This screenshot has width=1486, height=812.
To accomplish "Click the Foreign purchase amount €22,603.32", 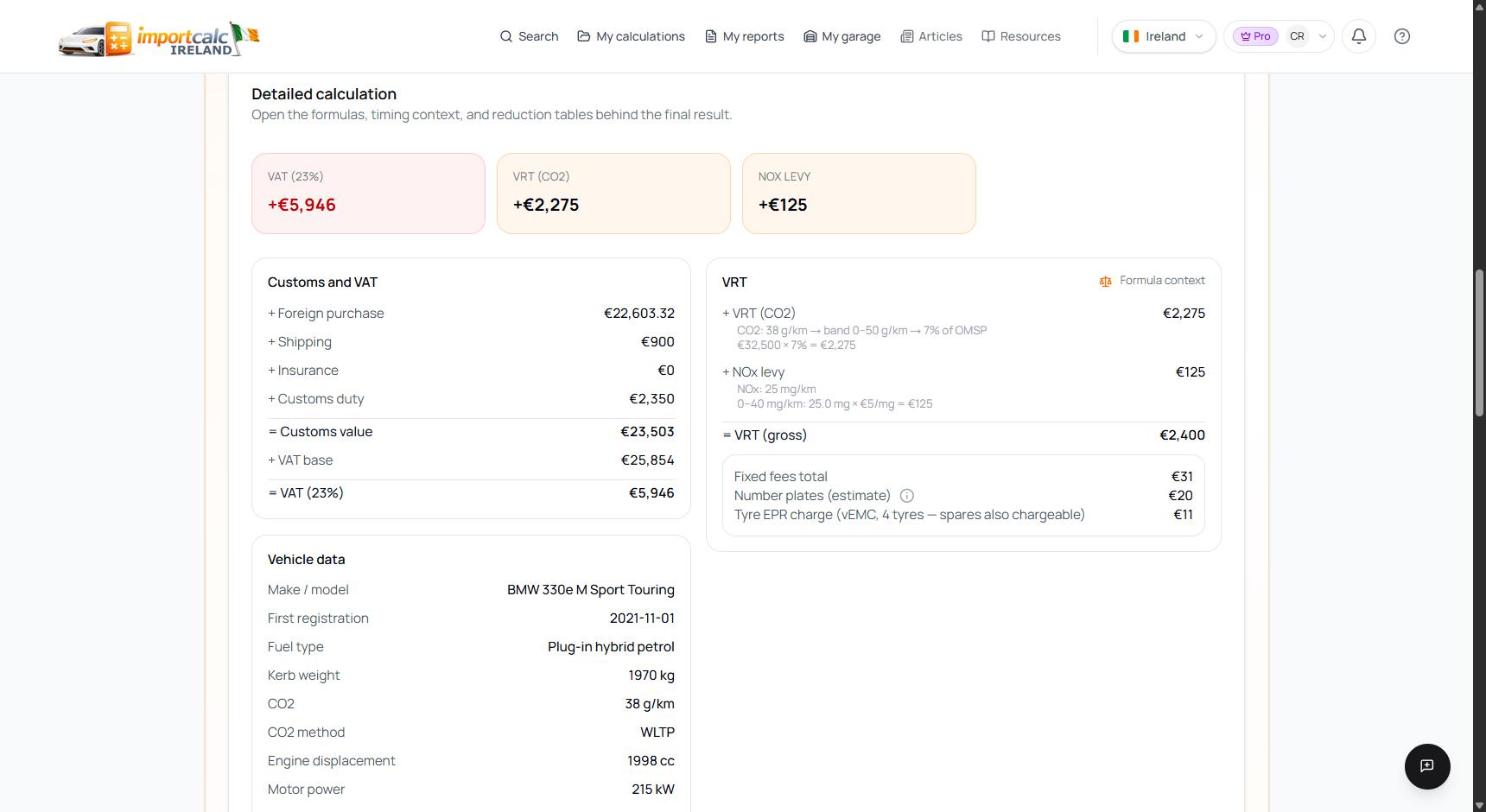I will [x=639, y=314].
